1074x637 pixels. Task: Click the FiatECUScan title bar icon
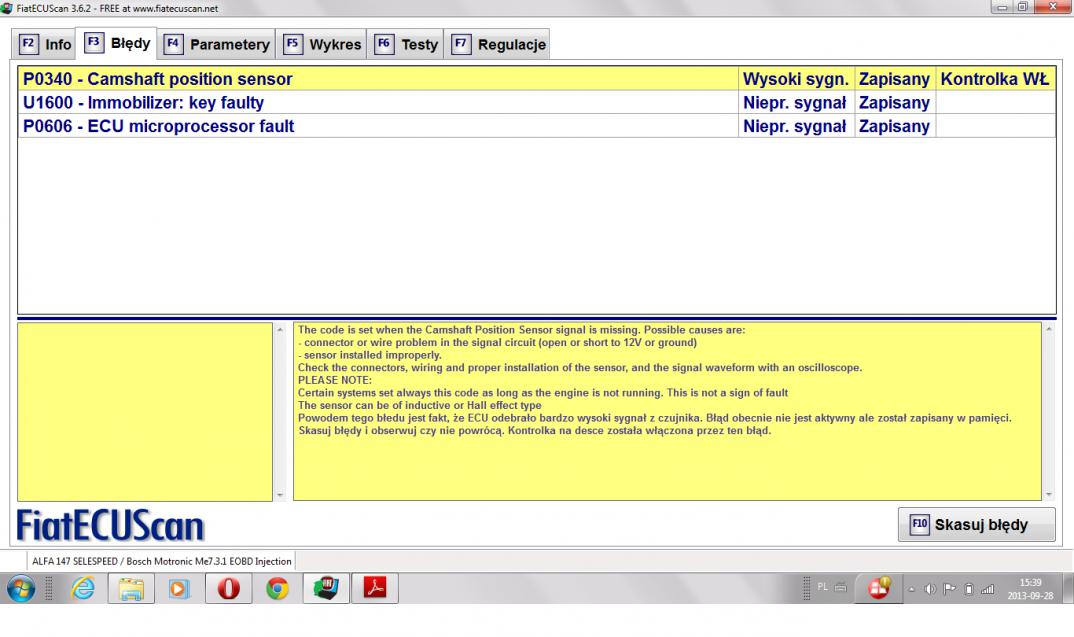pos(7,8)
